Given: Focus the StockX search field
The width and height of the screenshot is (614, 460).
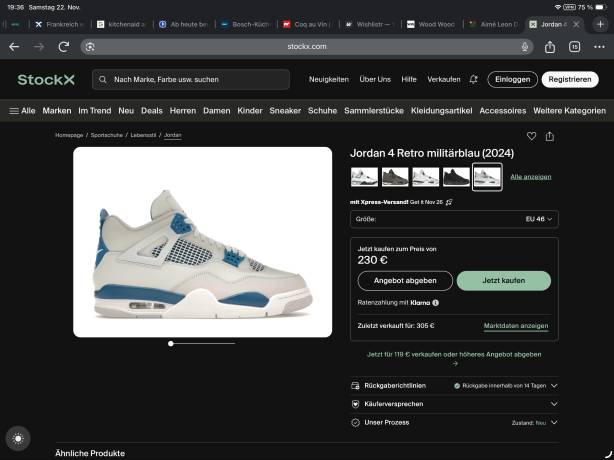Looking at the screenshot, I should click(190, 79).
